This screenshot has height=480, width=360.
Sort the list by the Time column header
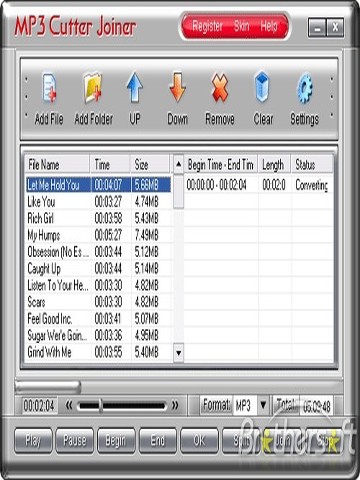110,164
